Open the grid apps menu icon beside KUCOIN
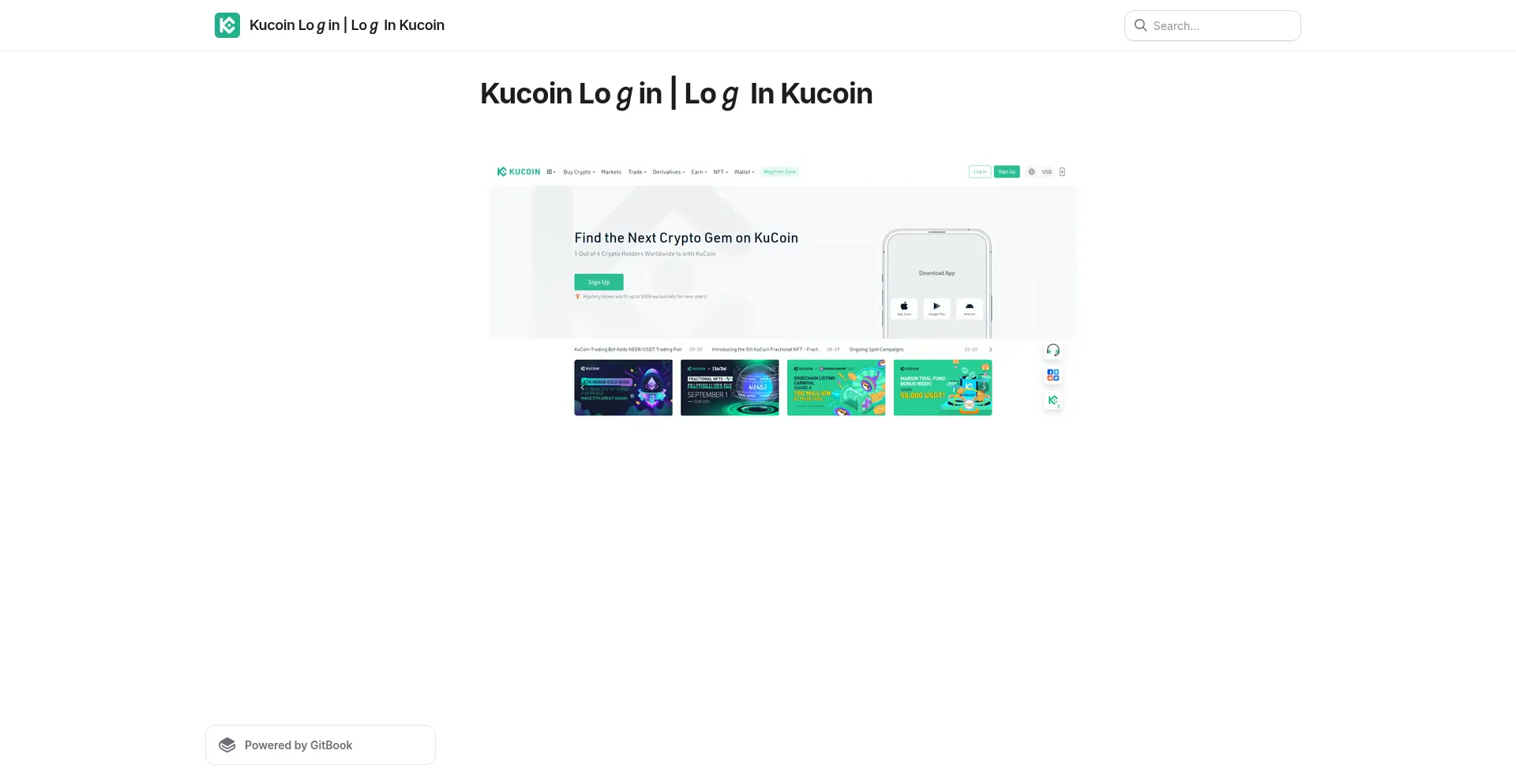The width and height of the screenshot is (1516, 784). [550, 171]
